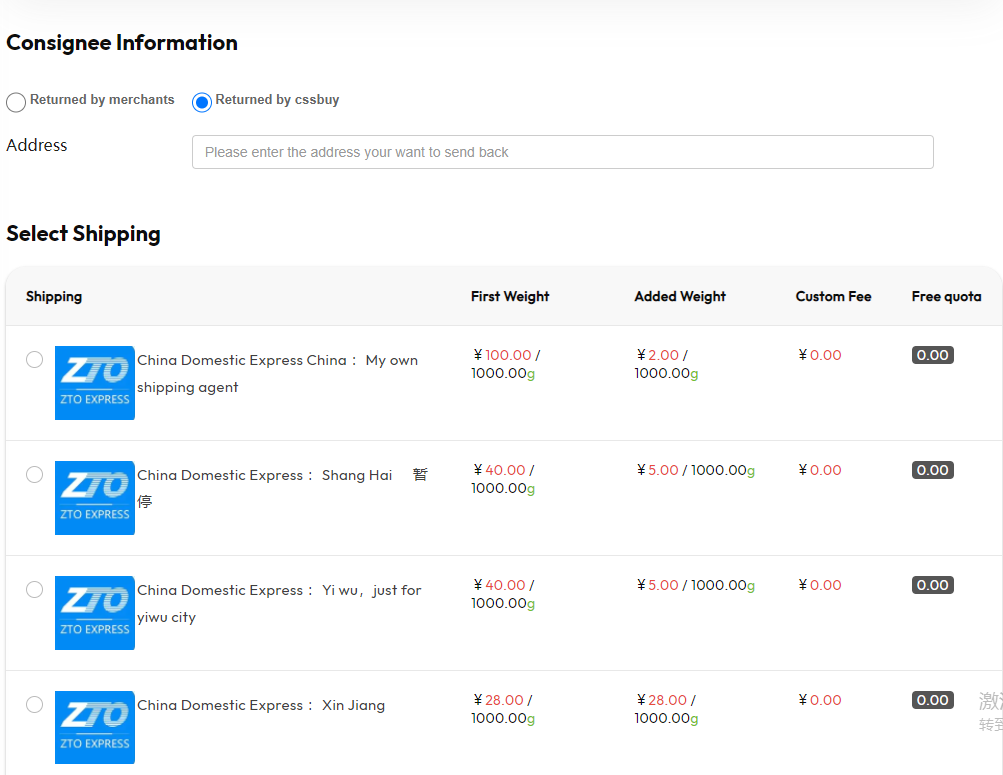
Task: Click the ¥5.00 added weight for Yi wu
Action: [658, 585]
